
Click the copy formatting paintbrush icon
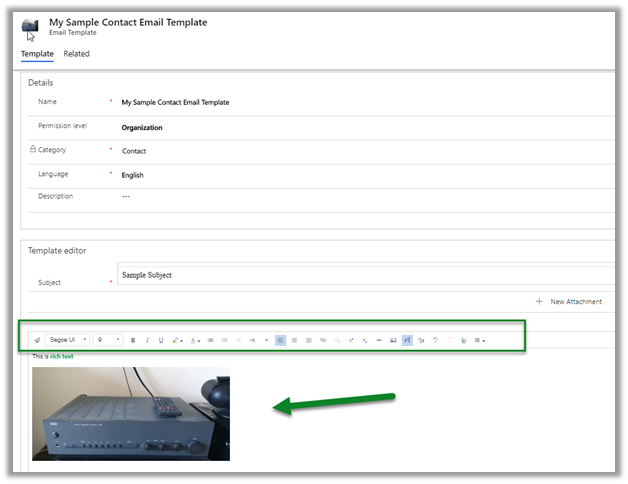tap(37, 340)
